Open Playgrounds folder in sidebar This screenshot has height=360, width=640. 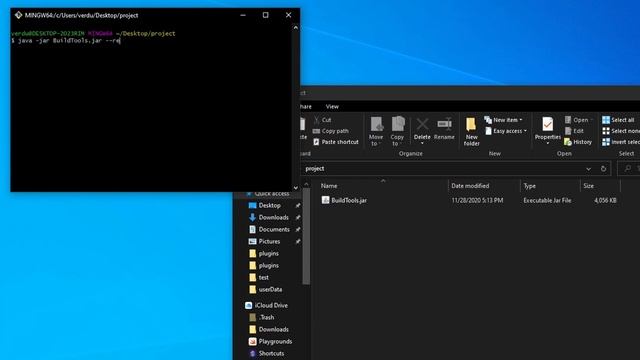pyautogui.click(x=275, y=341)
